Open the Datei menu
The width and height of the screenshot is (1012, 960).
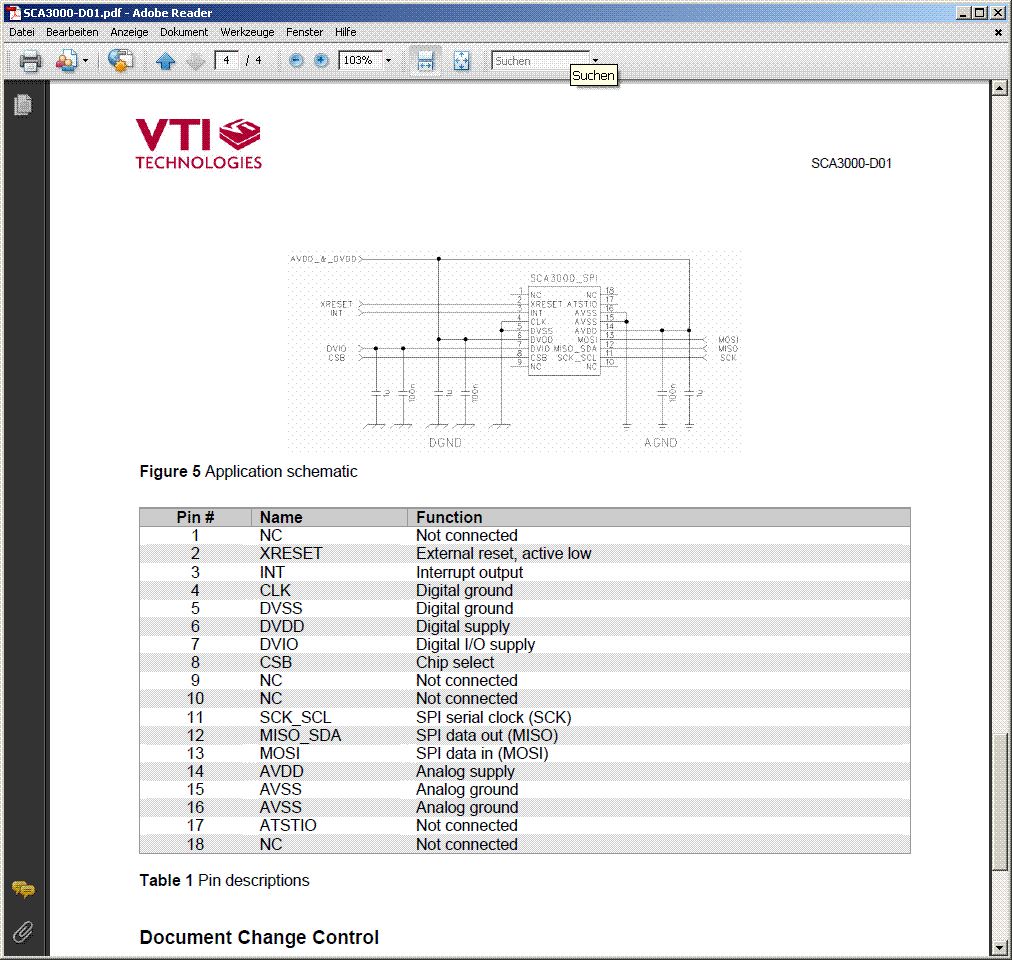[x=21, y=32]
